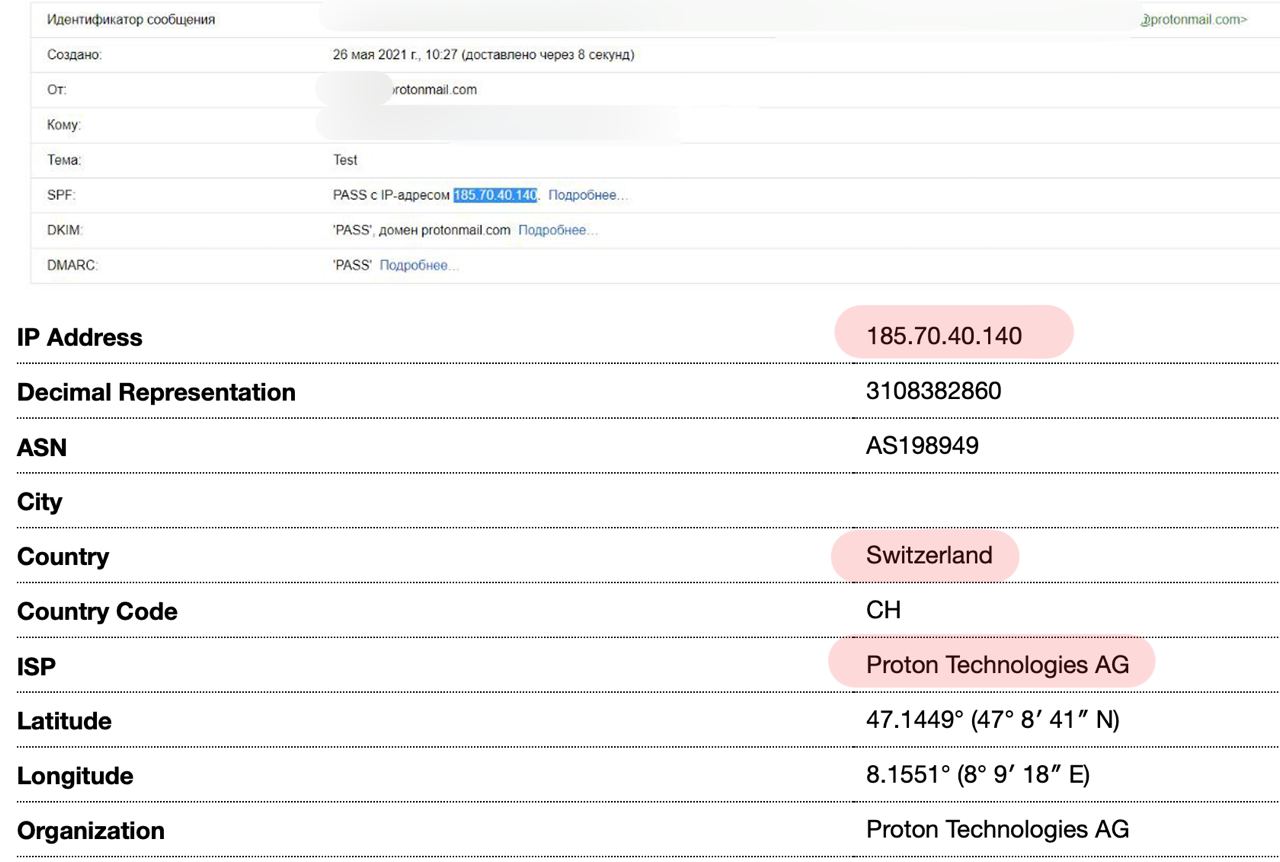Click the 'City' row label
This screenshot has width=1280, height=862.
pyautogui.click(x=40, y=502)
